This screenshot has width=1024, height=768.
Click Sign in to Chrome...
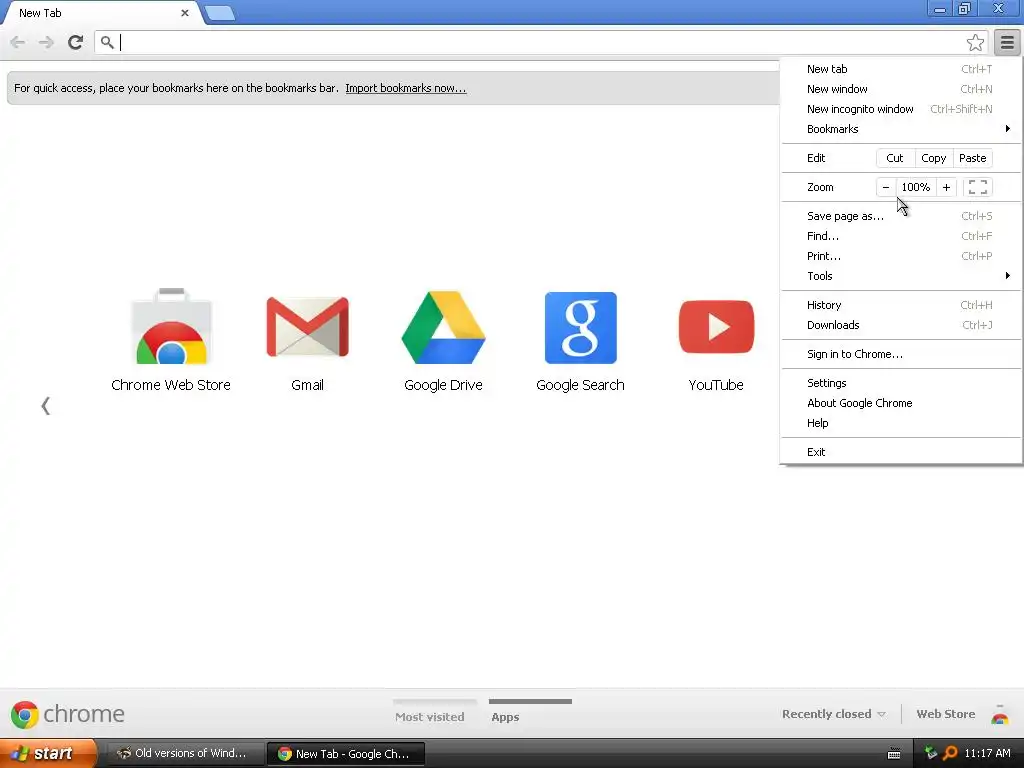[x=901, y=354]
